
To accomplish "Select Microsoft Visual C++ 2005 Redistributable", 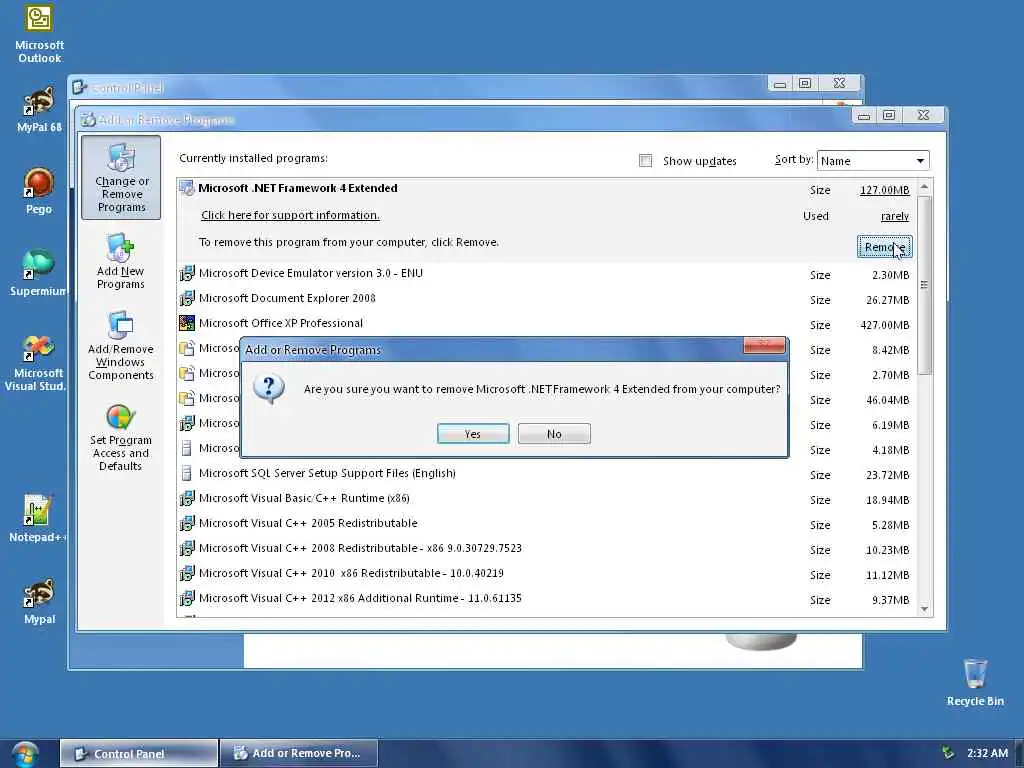I will pos(546,523).
